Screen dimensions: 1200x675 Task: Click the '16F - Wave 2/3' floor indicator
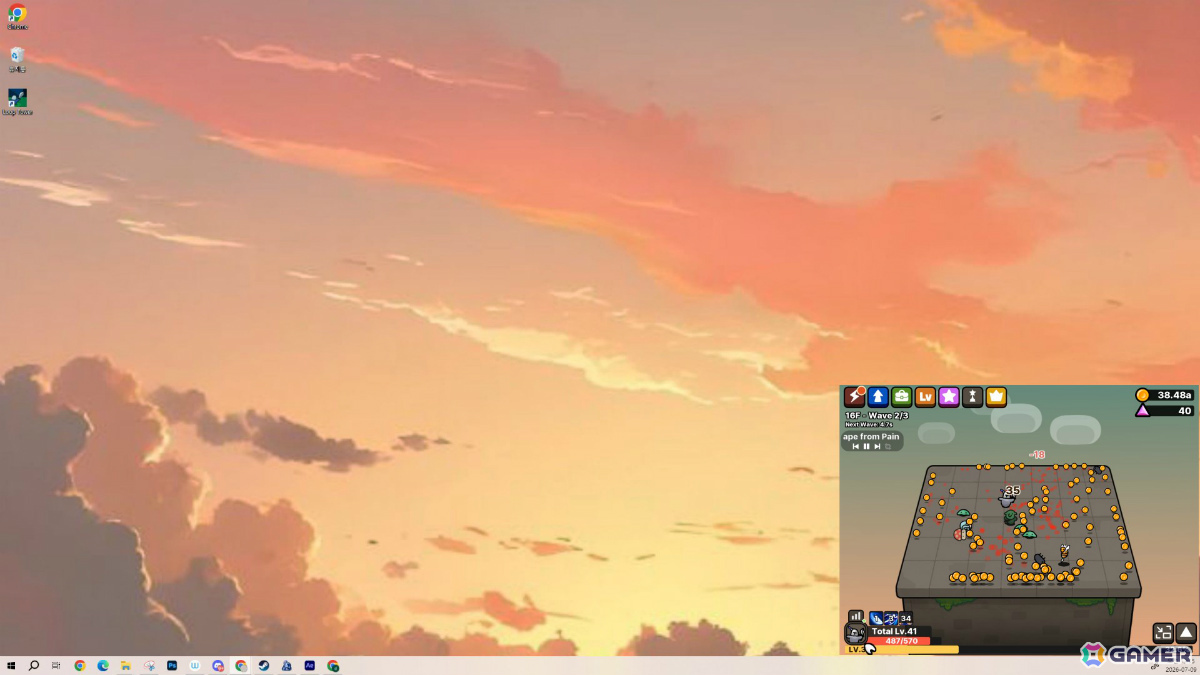pos(877,415)
